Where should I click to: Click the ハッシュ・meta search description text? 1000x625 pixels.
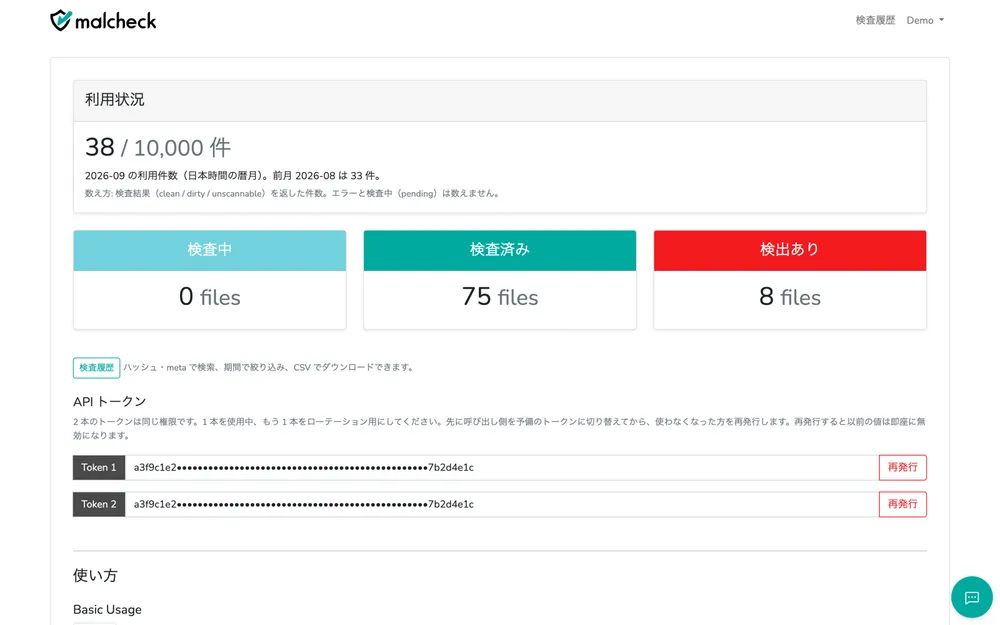pos(269,367)
